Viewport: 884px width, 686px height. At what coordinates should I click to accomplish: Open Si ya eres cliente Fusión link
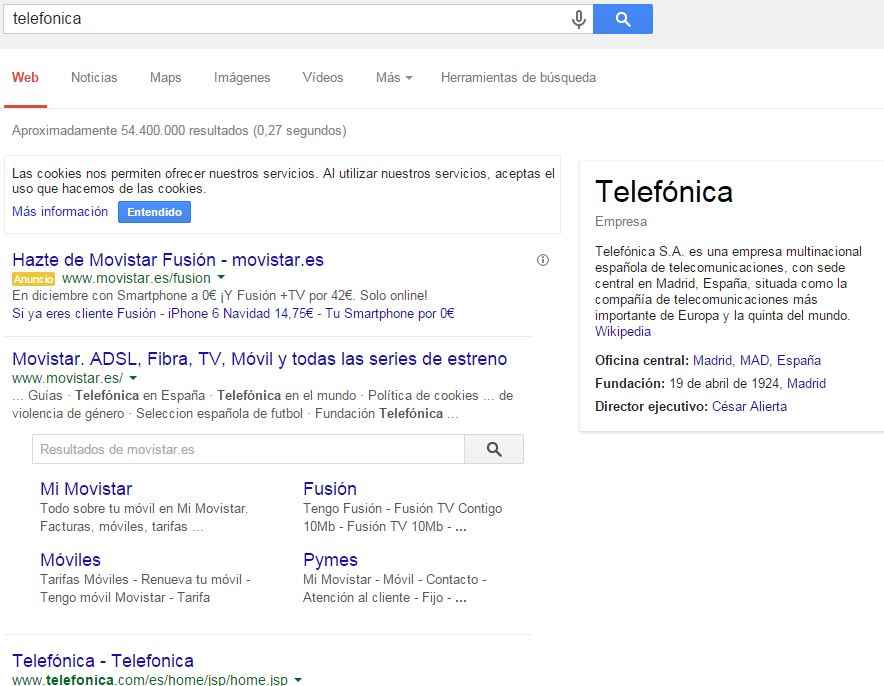click(84, 313)
